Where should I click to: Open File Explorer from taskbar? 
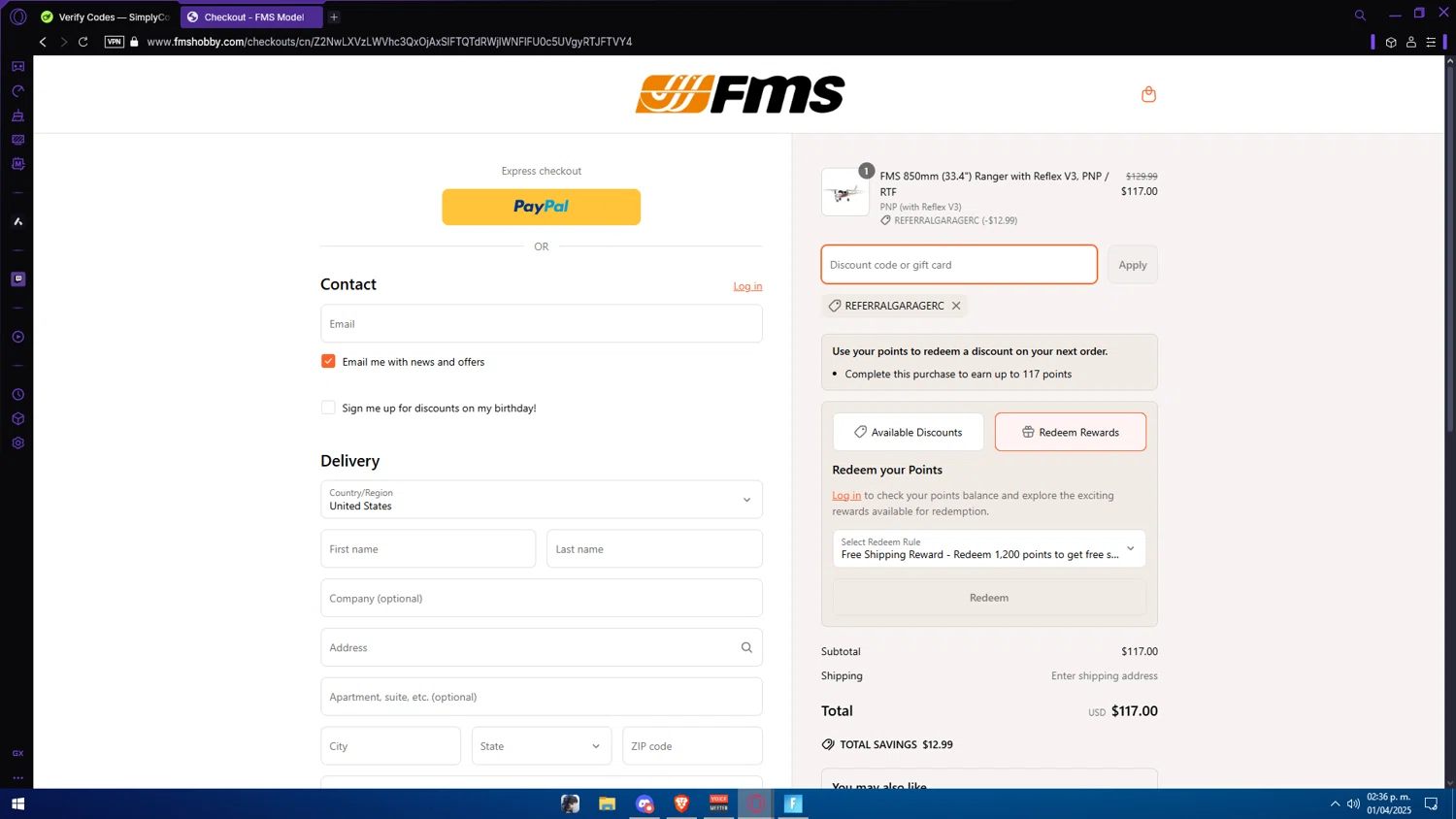point(607,803)
